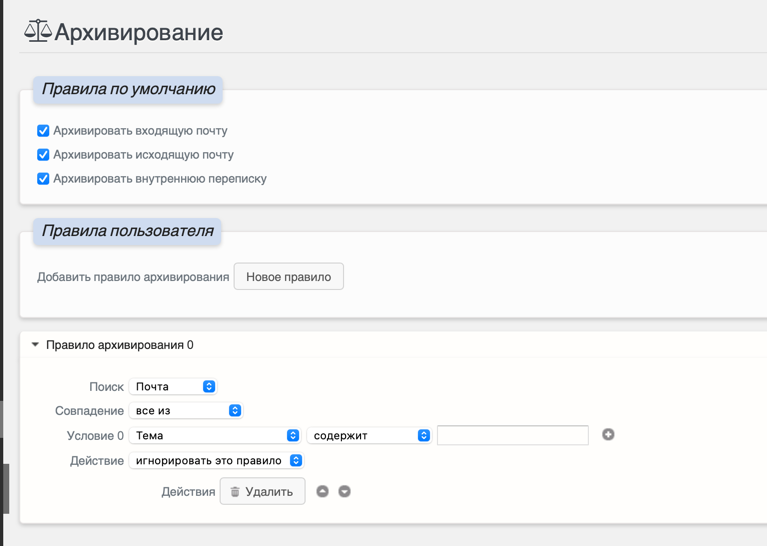Add condition with the plus icon

(608, 435)
